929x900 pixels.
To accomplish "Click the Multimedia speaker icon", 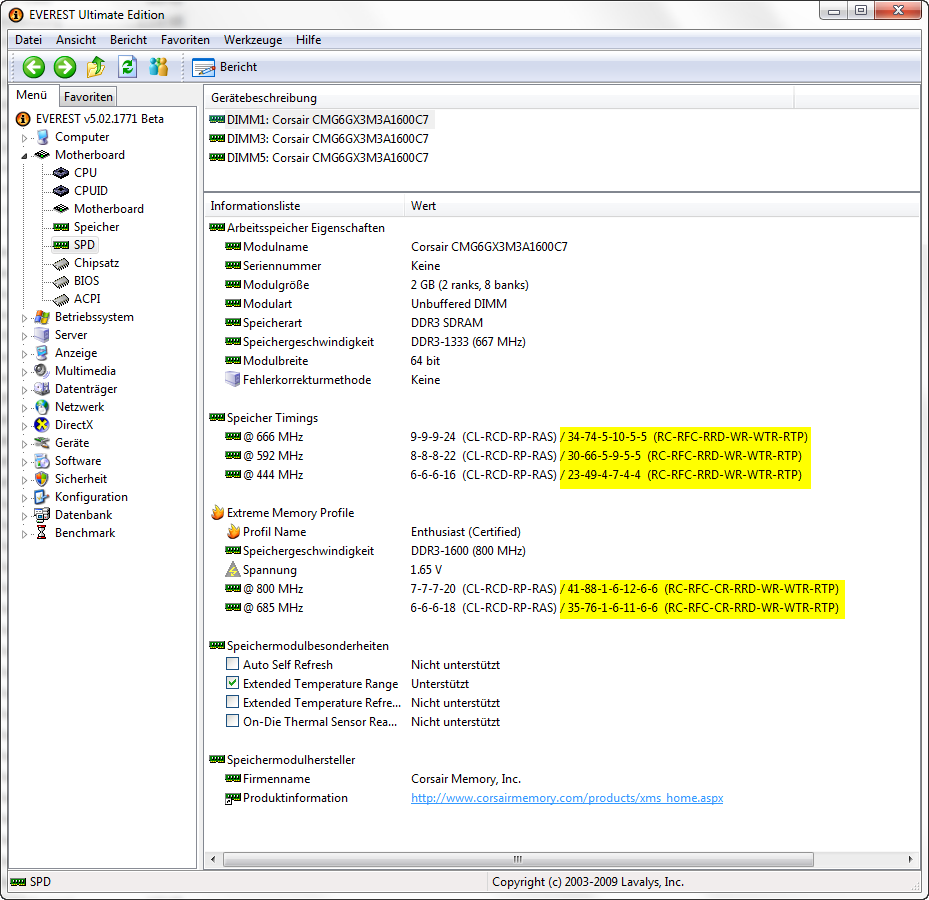I will pyautogui.click(x=41, y=371).
